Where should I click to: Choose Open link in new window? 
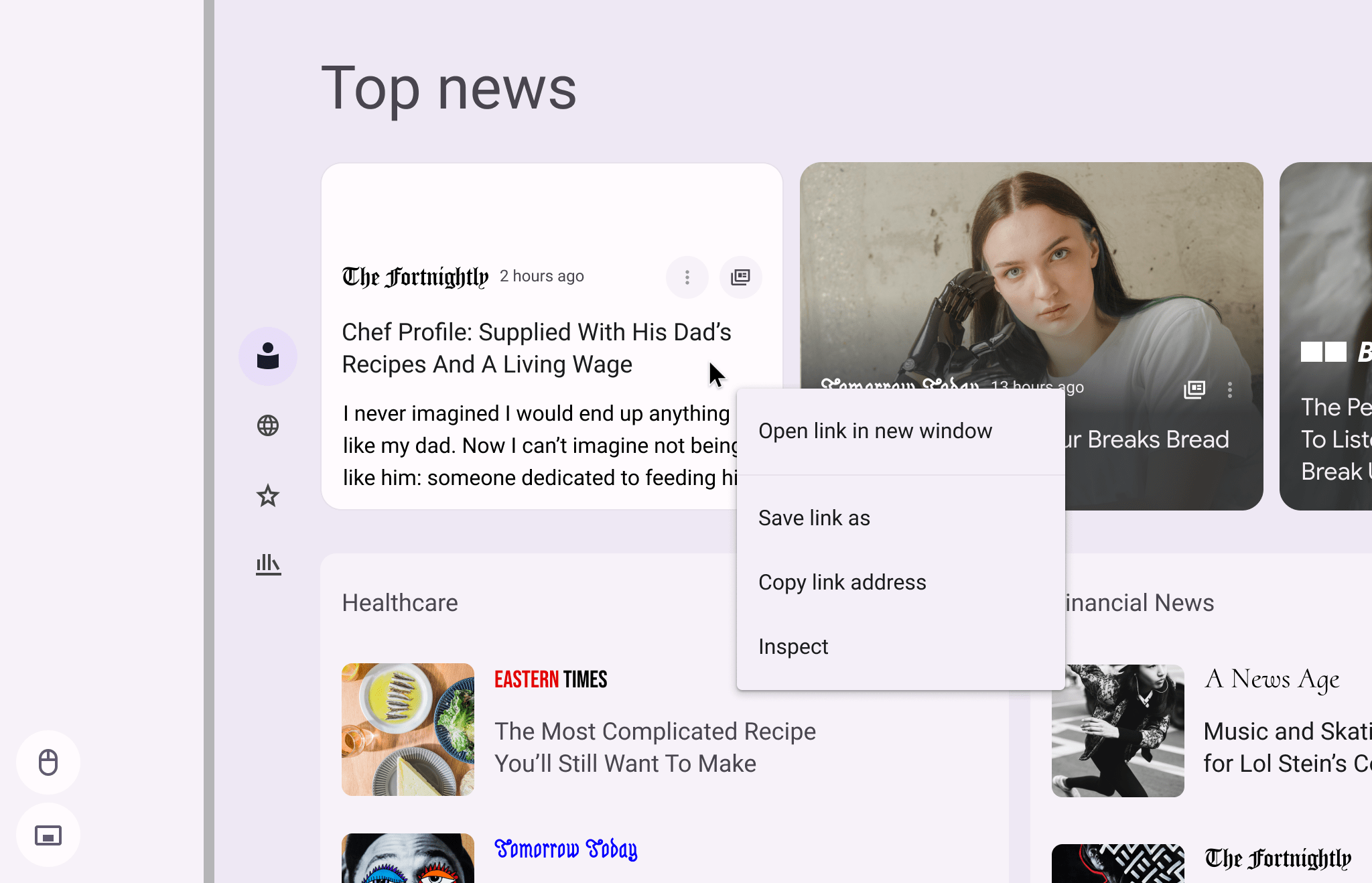click(x=875, y=431)
